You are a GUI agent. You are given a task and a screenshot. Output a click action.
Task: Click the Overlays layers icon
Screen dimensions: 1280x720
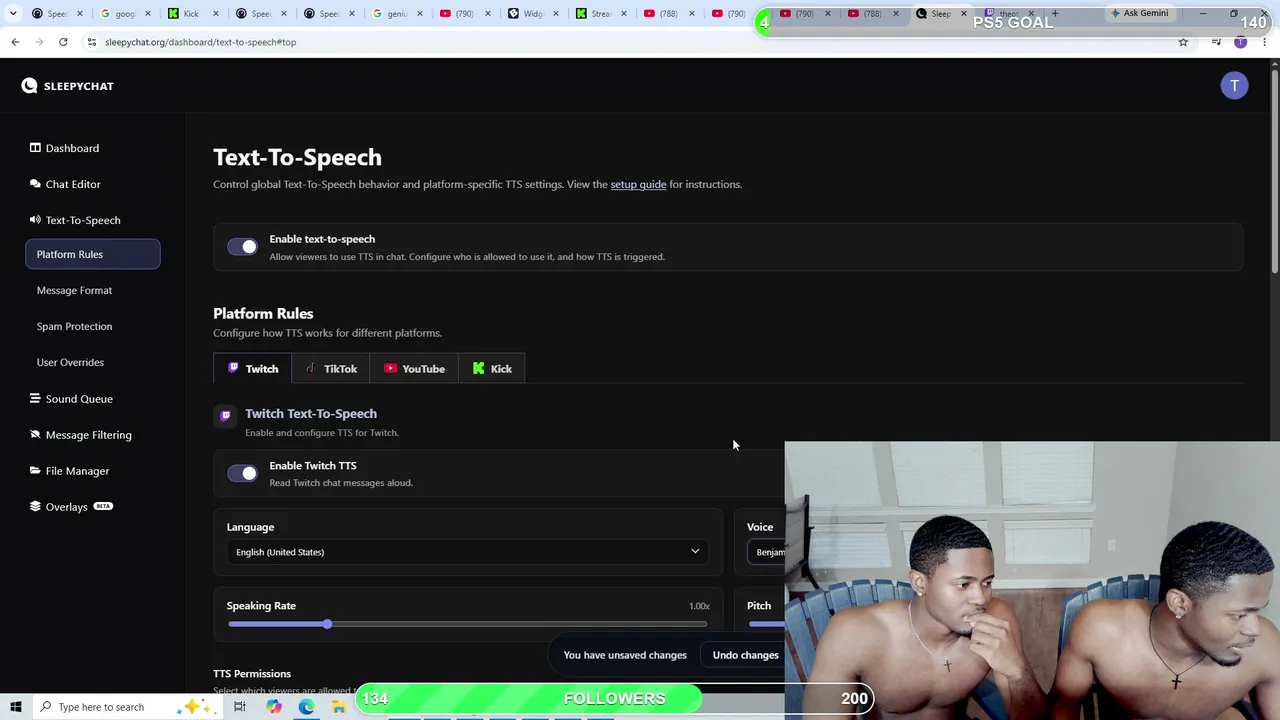tap(35, 507)
